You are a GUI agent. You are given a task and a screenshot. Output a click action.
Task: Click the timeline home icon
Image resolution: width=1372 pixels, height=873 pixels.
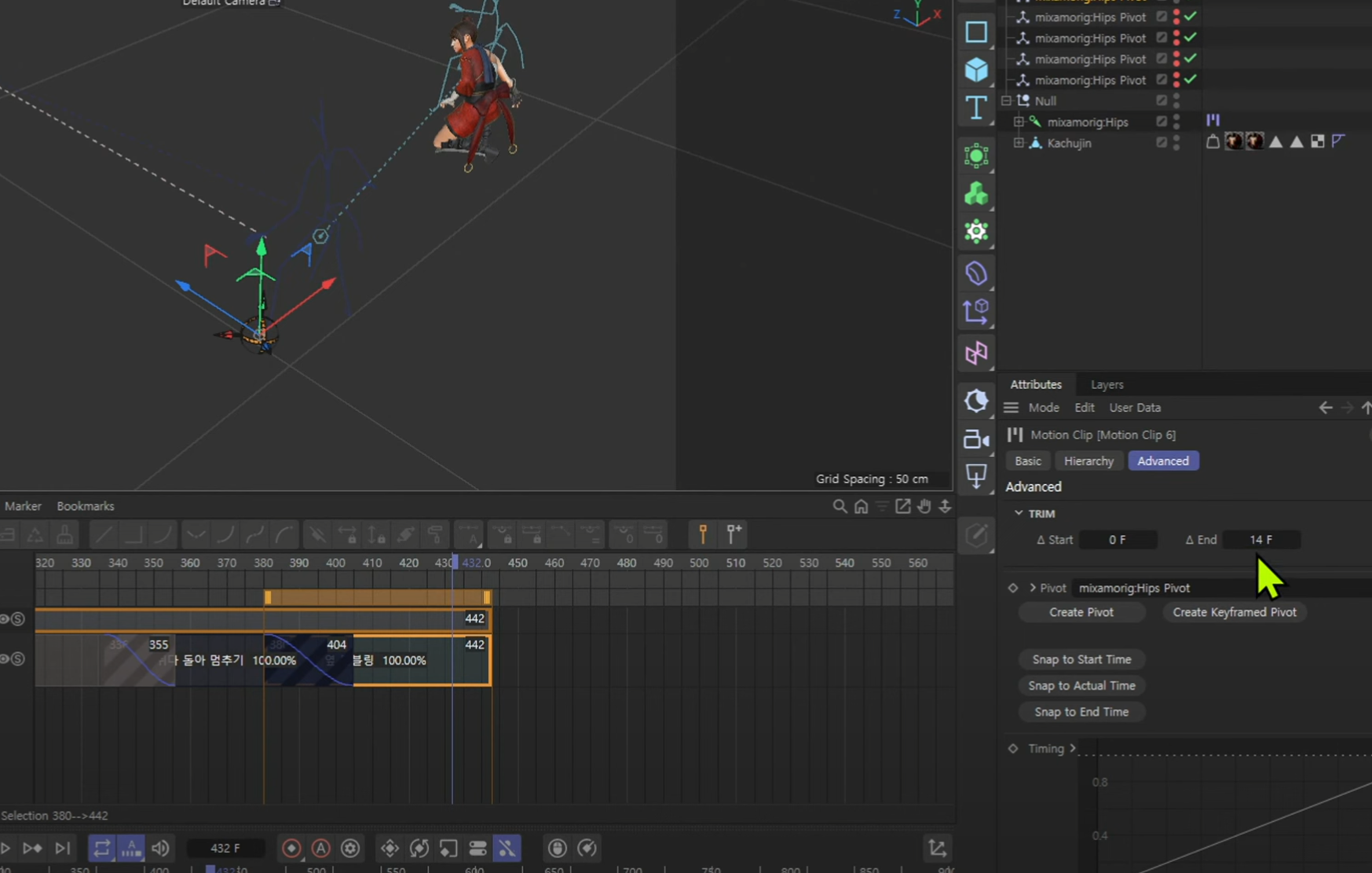[862, 507]
